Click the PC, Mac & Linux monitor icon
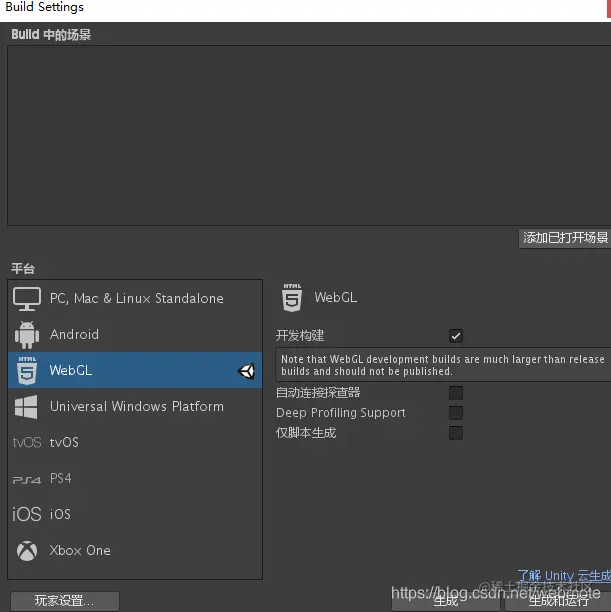611x612 pixels. [x=27, y=299]
